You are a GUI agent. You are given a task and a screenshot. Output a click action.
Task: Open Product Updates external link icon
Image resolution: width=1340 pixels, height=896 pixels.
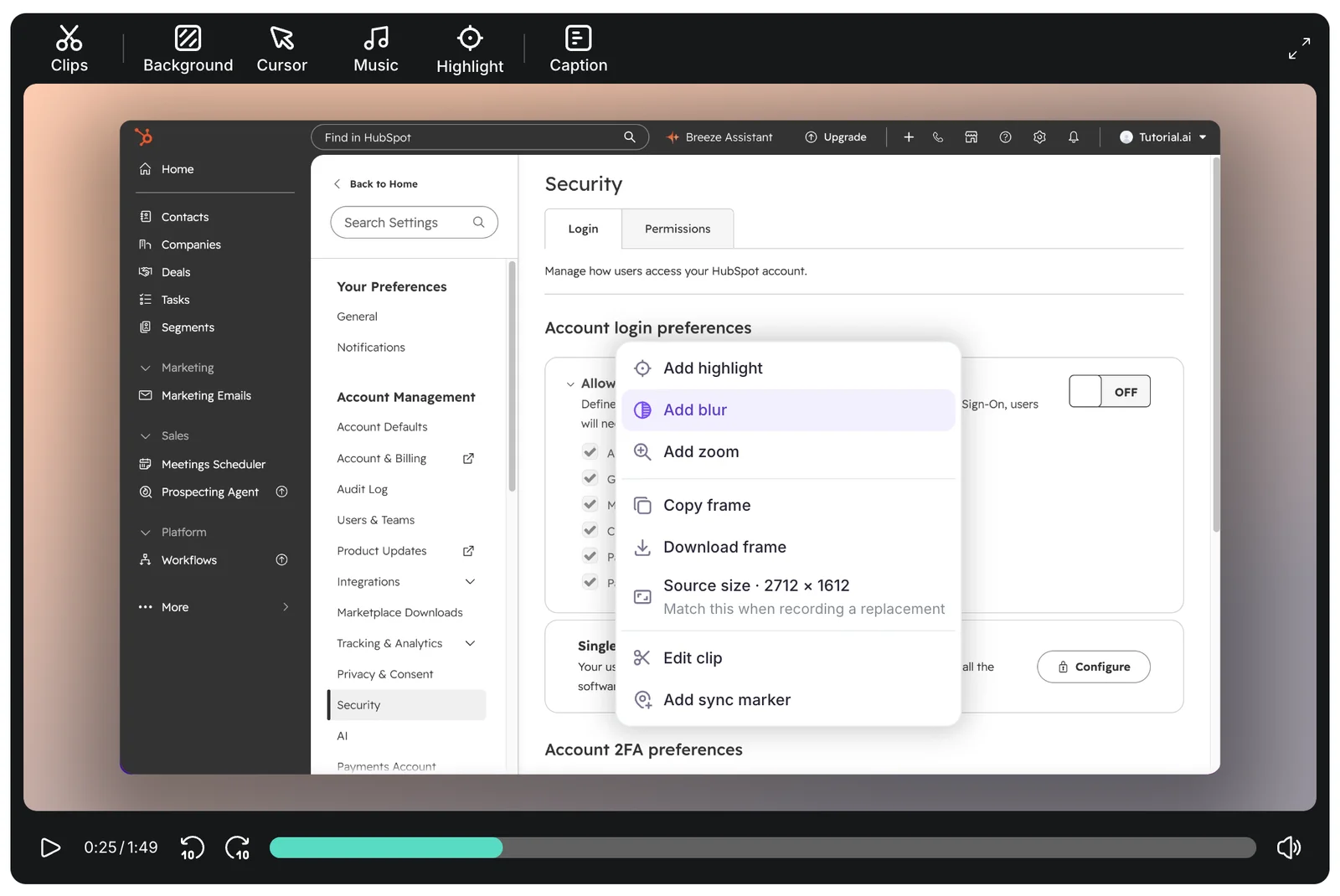click(468, 551)
